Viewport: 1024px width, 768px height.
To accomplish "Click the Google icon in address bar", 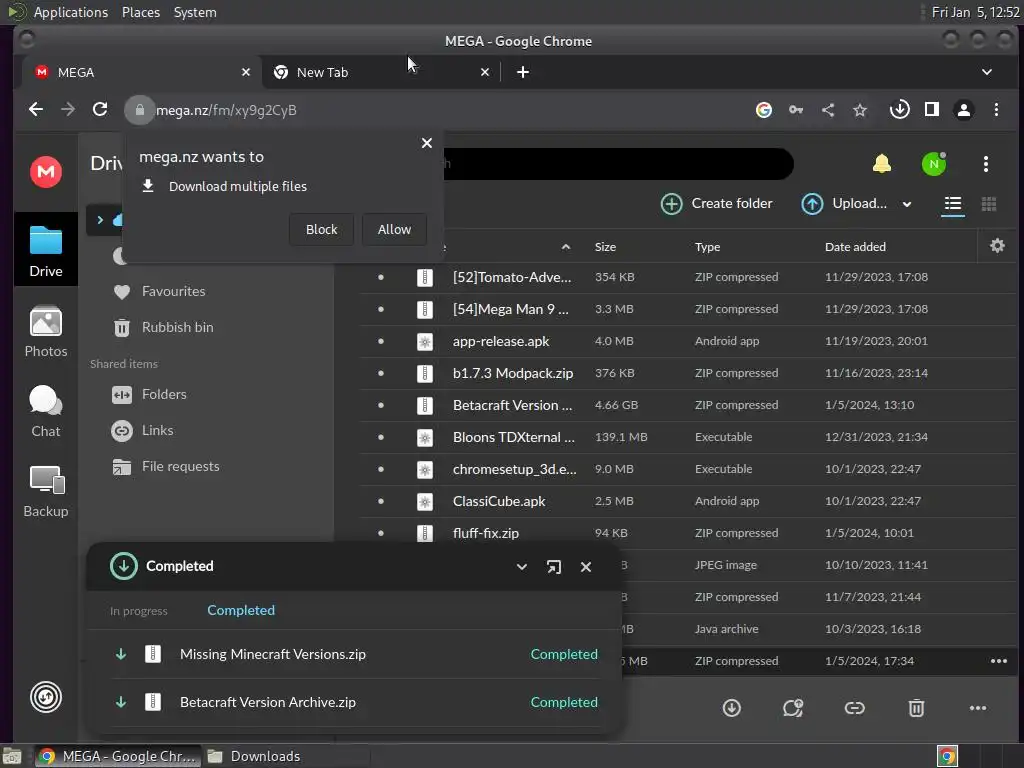I will point(763,110).
